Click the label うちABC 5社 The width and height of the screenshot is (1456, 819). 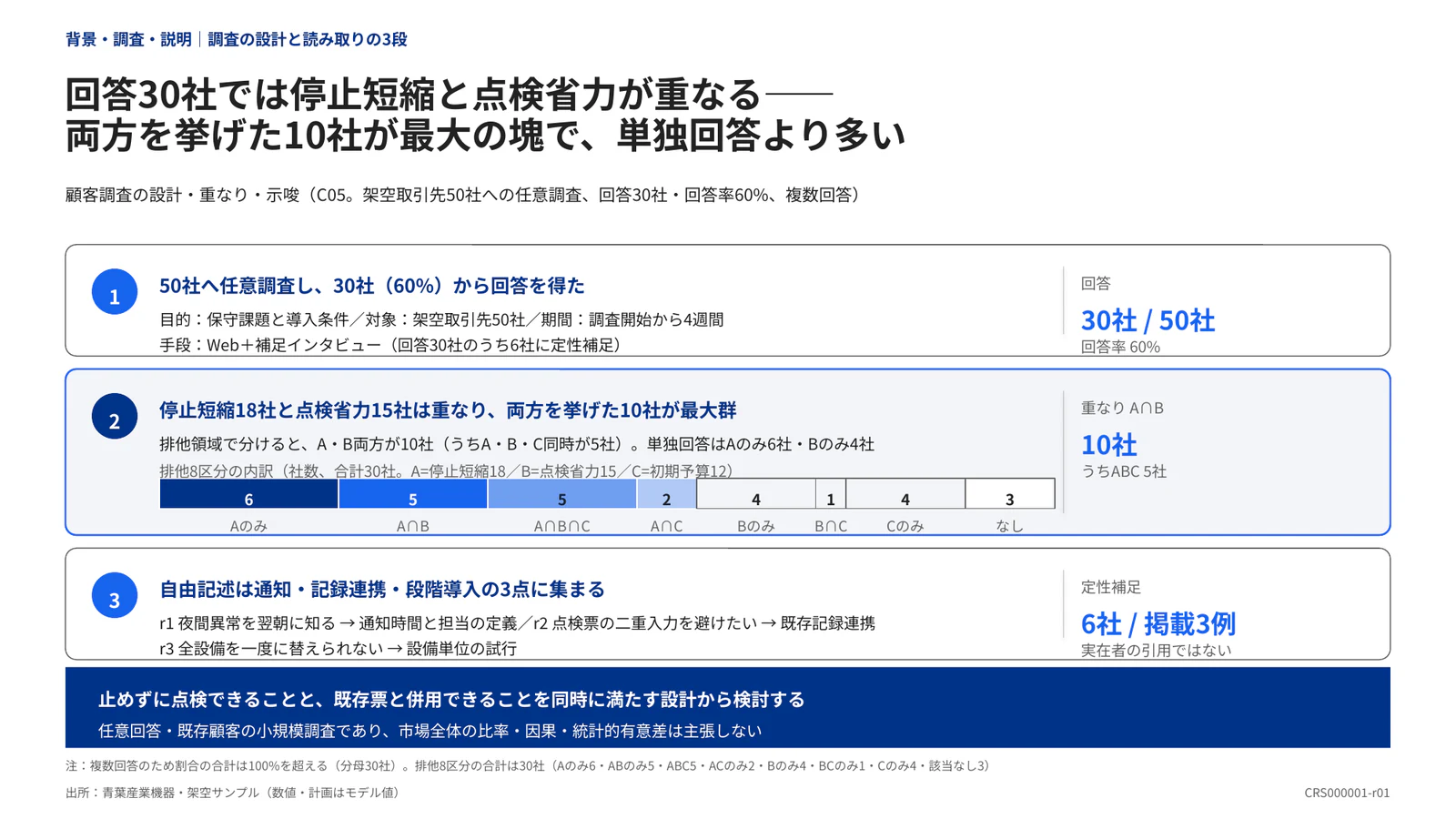tap(1124, 471)
